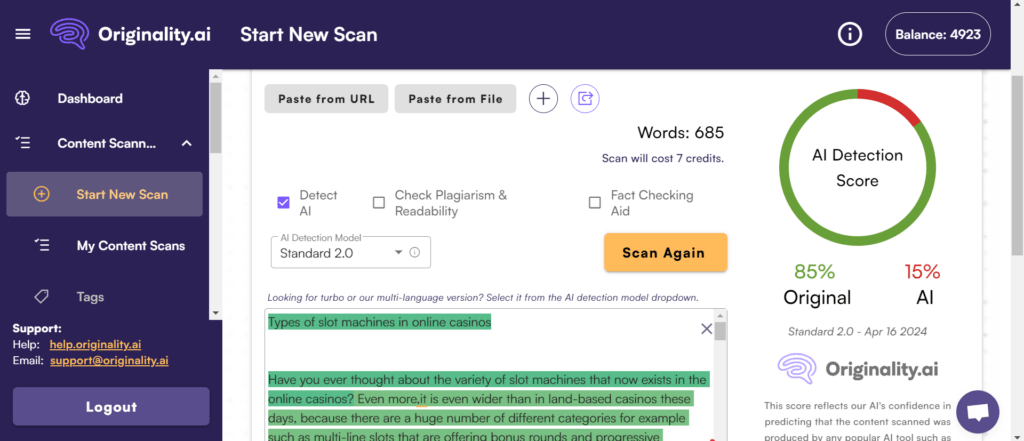
Task: Click the 15% AI score text
Action: pos(923,284)
